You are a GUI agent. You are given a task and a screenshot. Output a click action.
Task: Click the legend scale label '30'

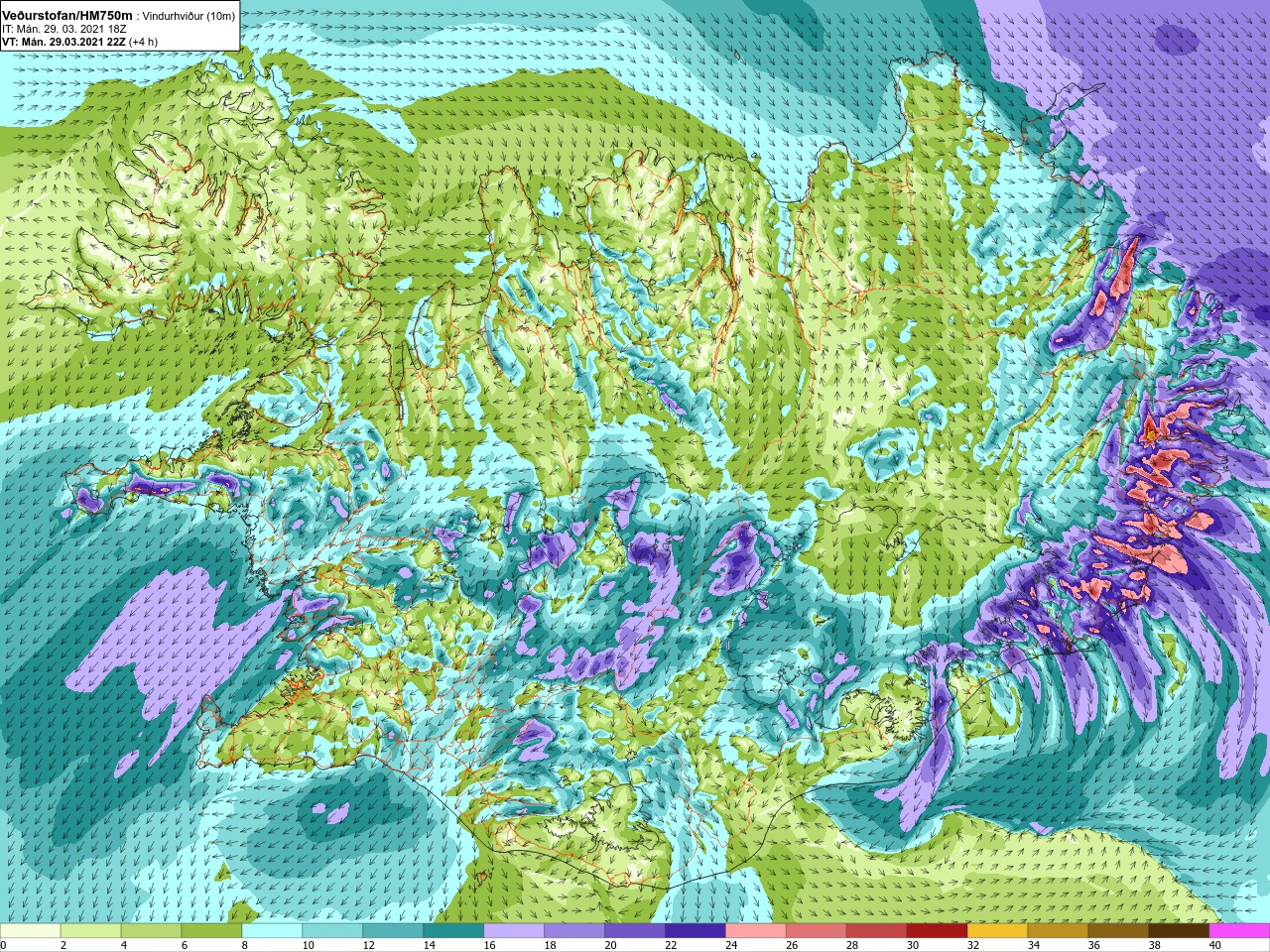point(914,945)
